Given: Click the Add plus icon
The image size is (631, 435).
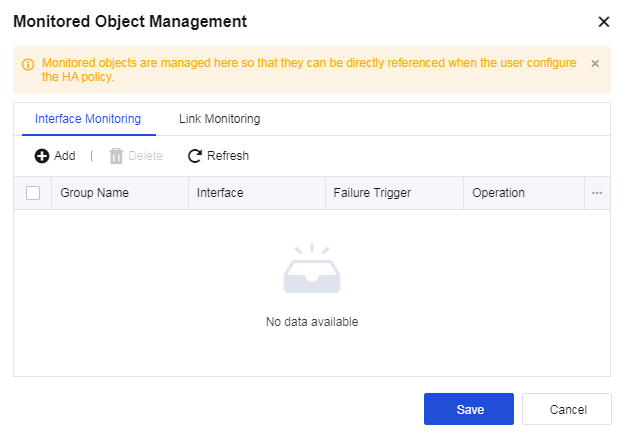Looking at the screenshot, I should [42, 156].
